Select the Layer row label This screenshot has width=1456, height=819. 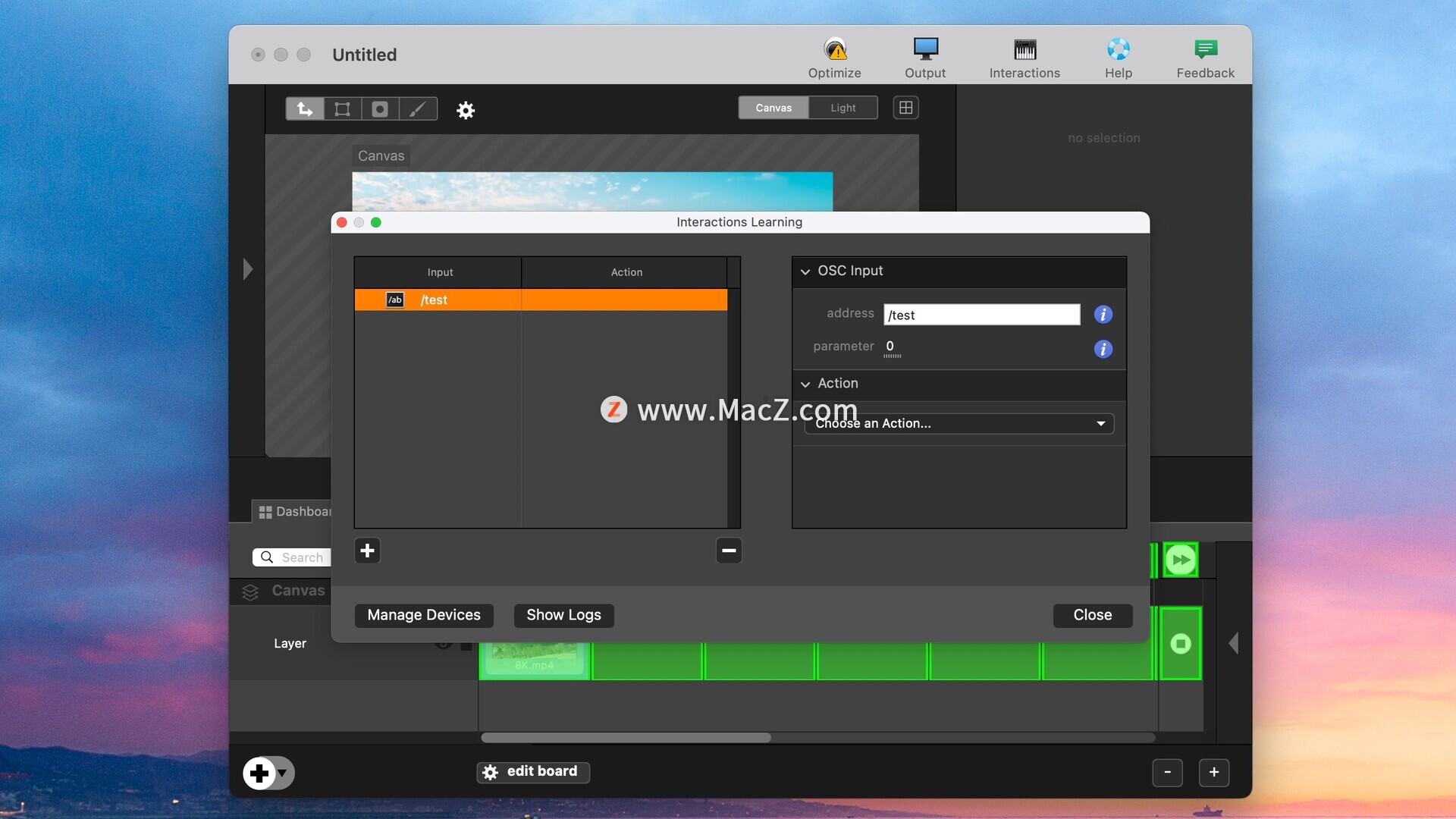[x=290, y=643]
